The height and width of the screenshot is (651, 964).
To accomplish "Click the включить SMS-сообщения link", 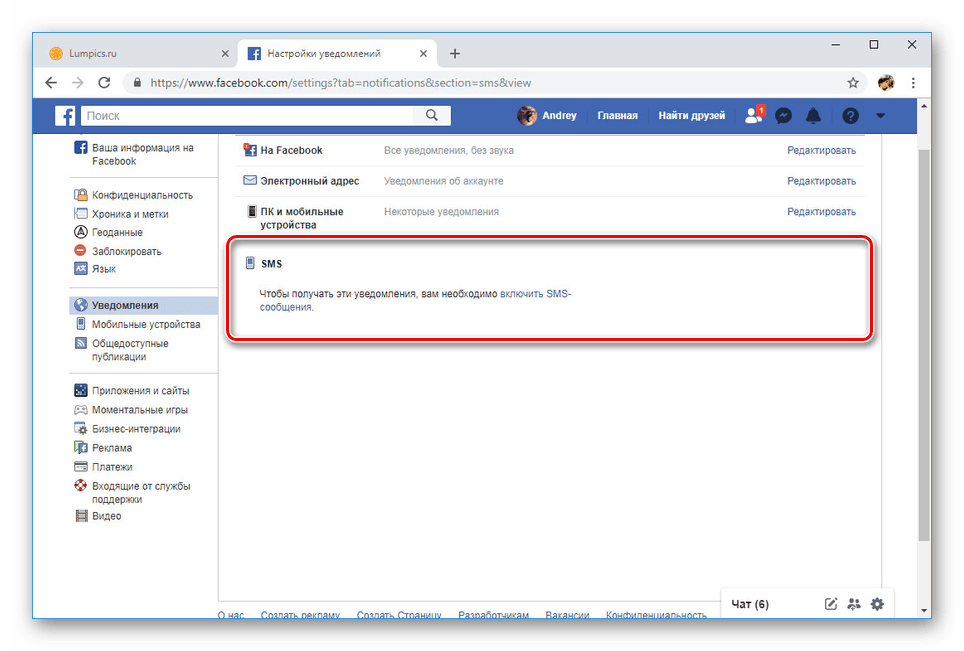I will click(536, 294).
